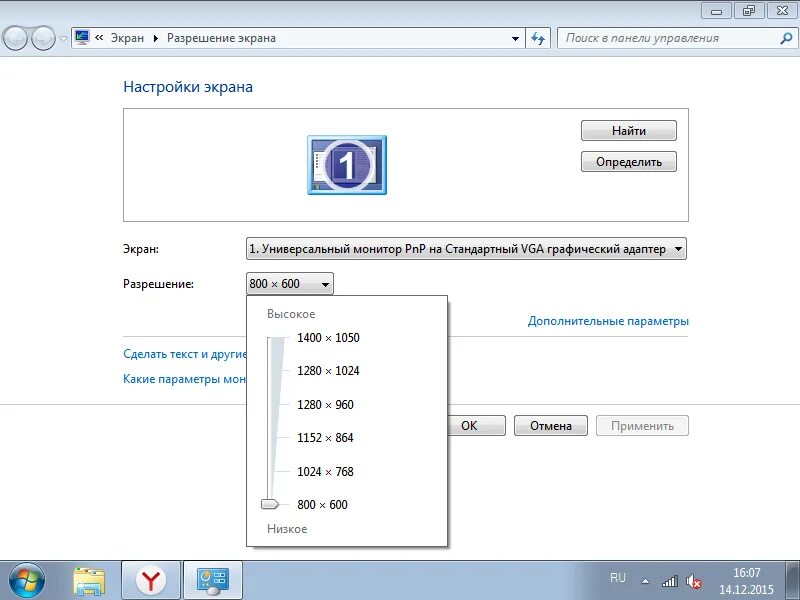Choose 1024 × 768 resolution

click(325, 471)
